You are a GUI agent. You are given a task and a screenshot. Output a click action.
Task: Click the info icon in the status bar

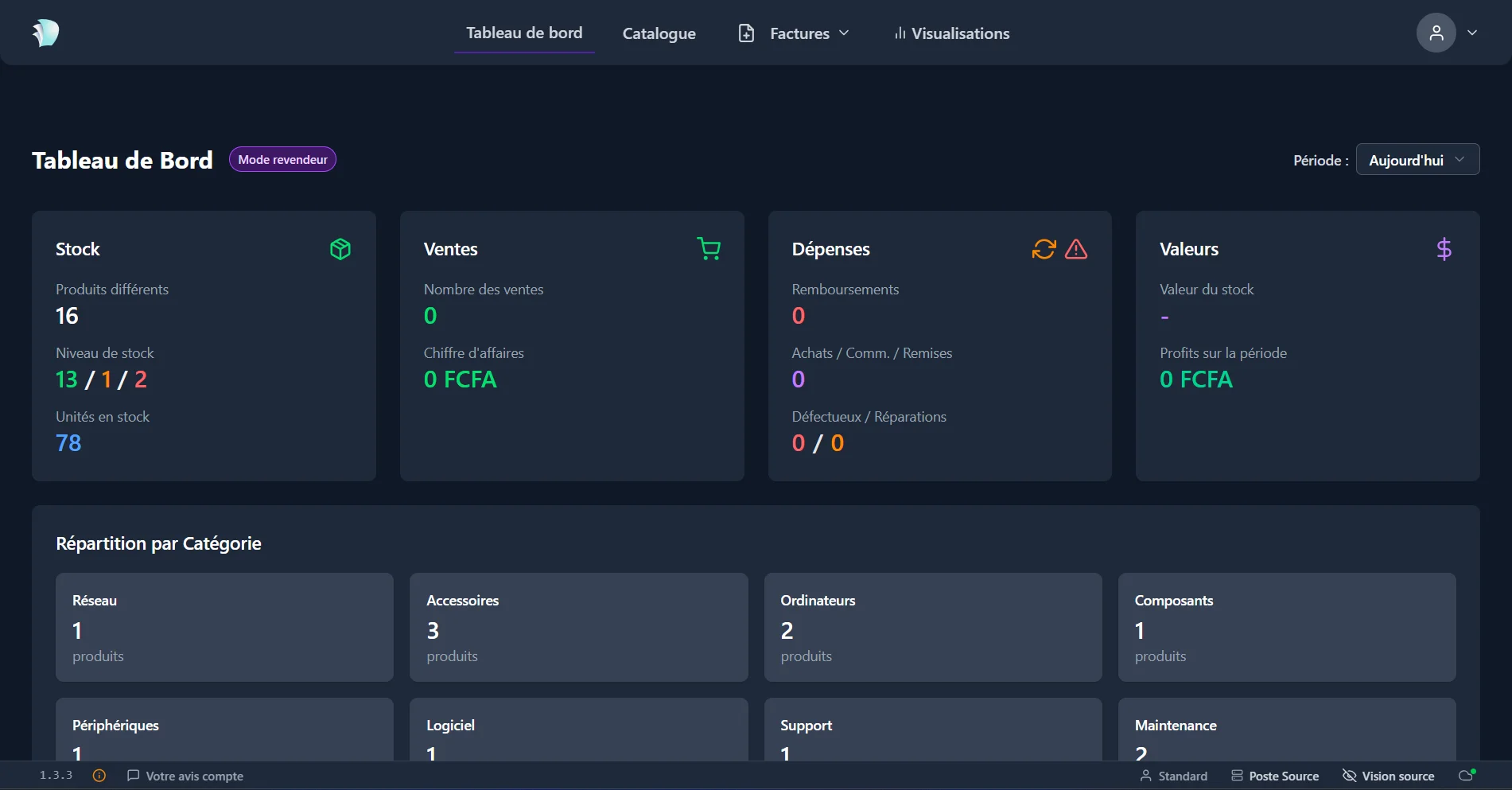pos(99,776)
